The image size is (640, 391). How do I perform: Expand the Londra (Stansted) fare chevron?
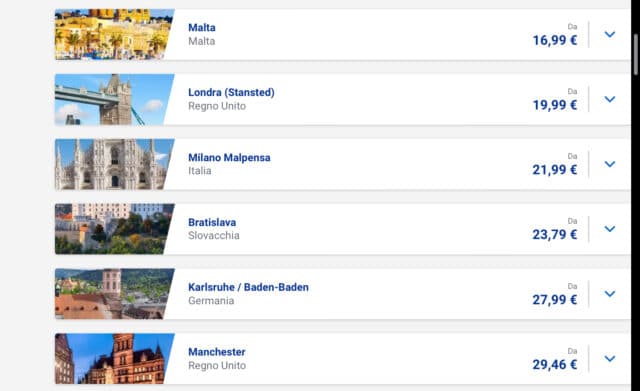(609, 99)
